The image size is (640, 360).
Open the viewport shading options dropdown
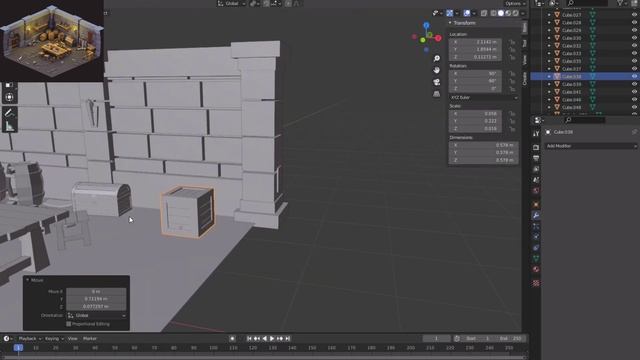523,13
